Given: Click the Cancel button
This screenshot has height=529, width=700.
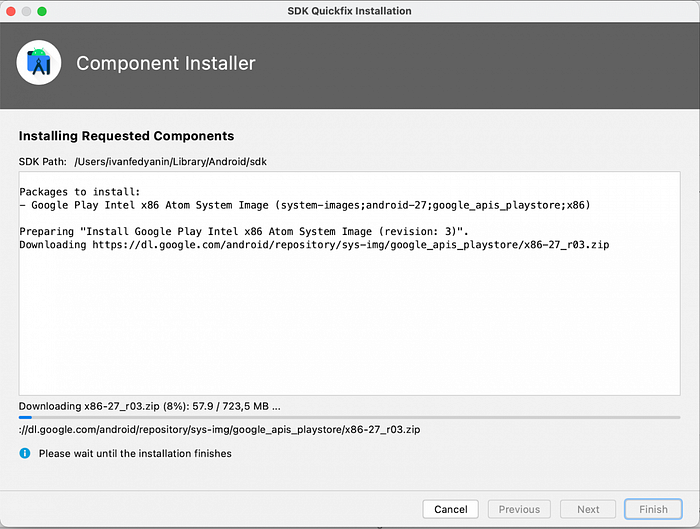Looking at the screenshot, I should tap(450, 509).
